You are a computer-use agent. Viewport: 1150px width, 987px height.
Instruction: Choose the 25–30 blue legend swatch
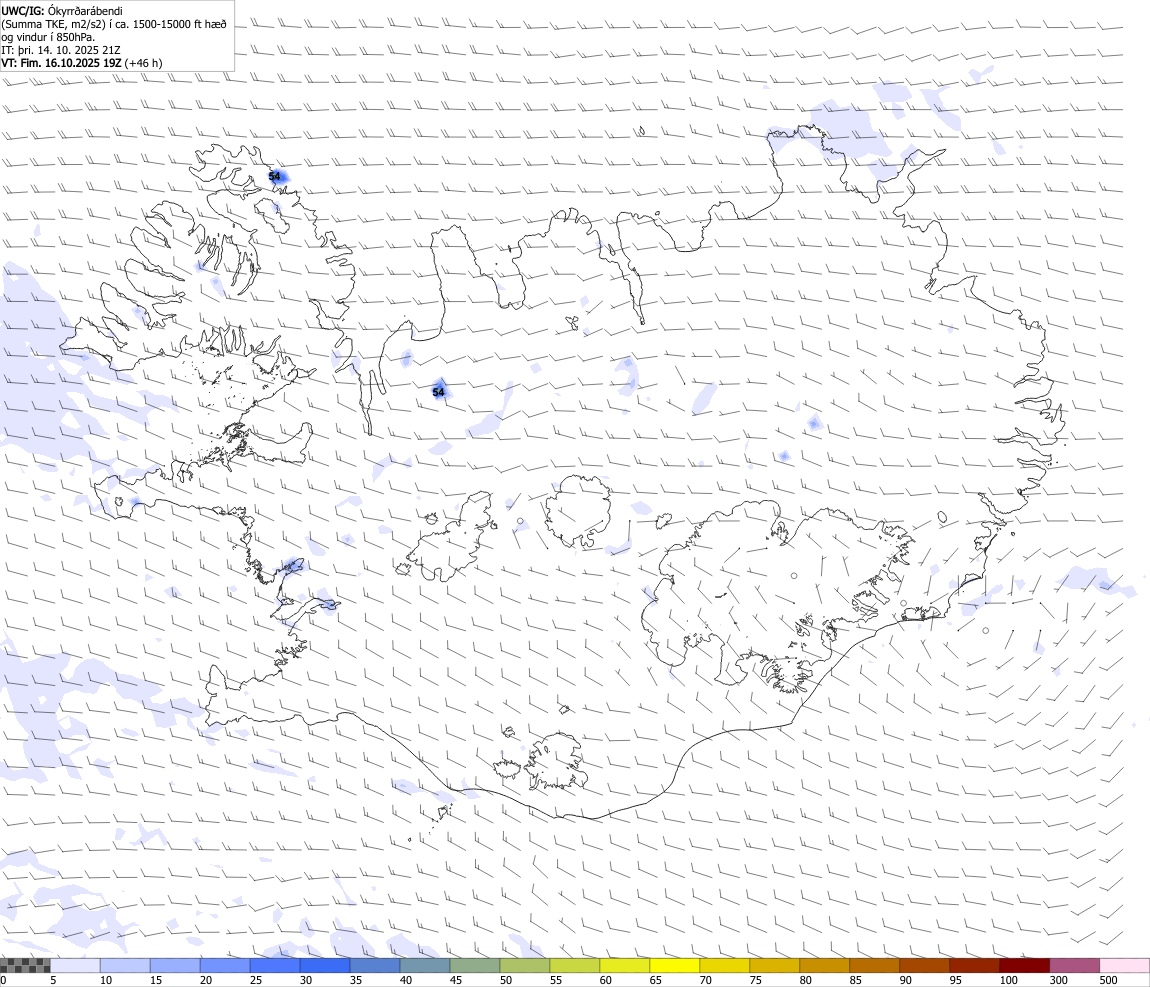pos(275,965)
